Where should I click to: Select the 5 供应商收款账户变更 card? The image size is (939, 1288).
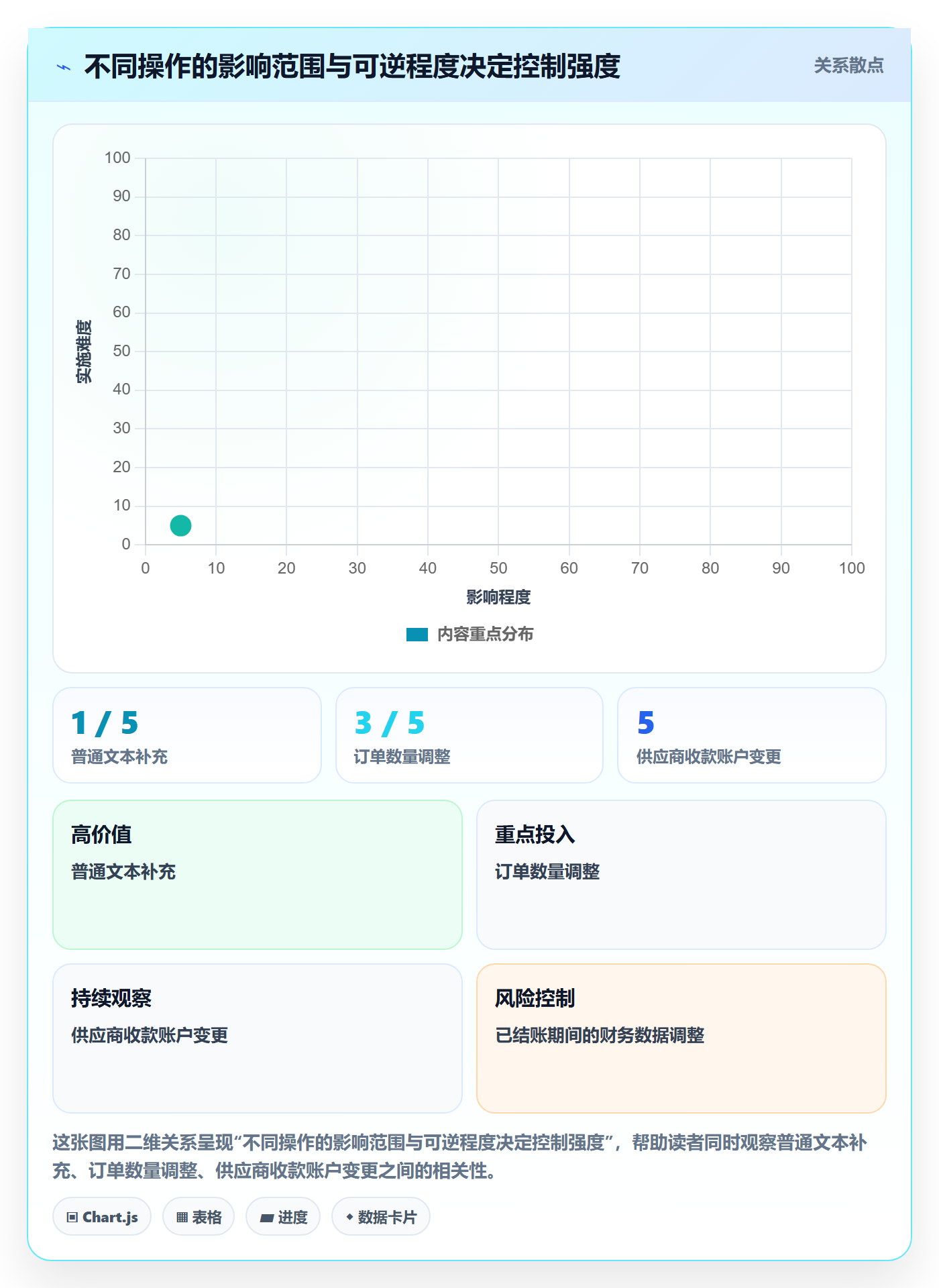coord(752,735)
